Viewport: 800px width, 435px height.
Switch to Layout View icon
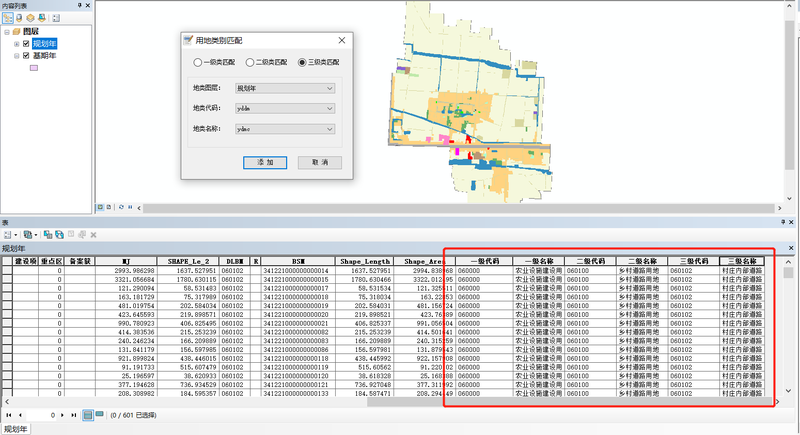[109, 207]
